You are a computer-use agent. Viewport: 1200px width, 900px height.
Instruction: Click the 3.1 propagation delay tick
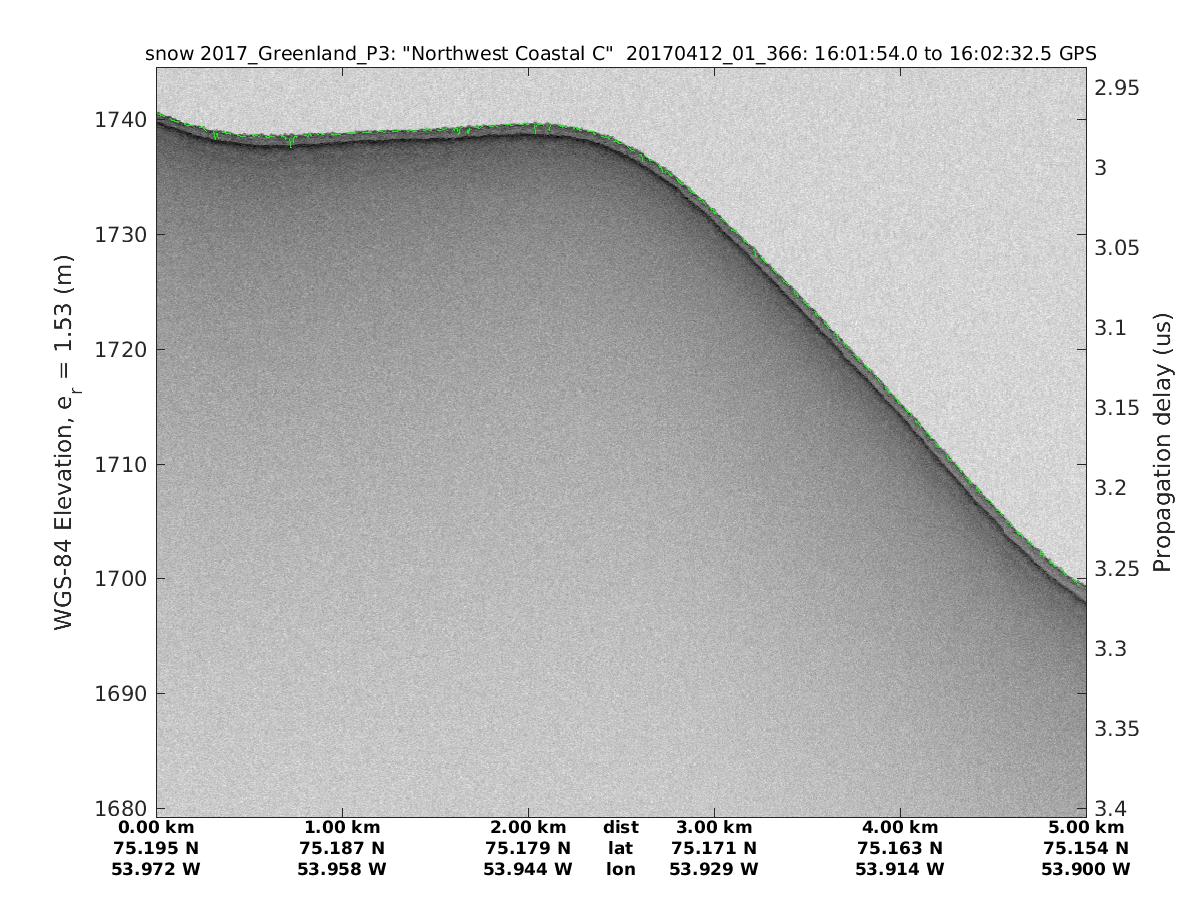coord(1108,328)
